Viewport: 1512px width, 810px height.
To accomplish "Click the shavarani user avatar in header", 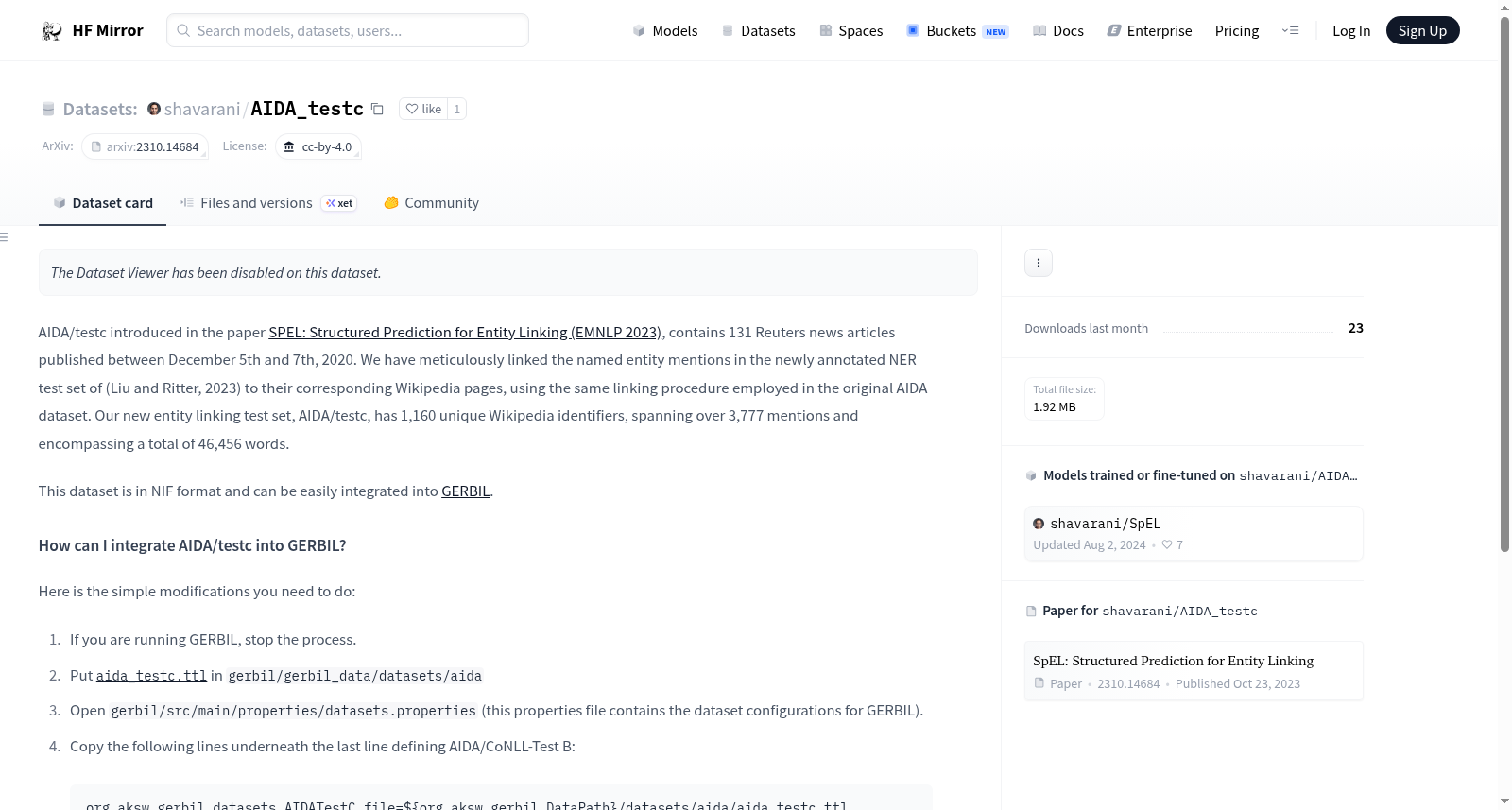I will click(x=154, y=109).
